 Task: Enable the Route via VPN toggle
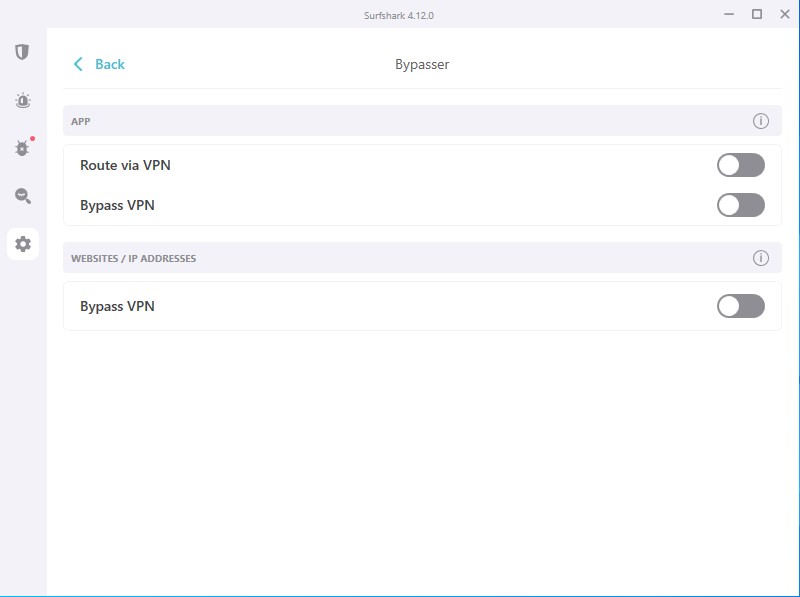click(741, 165)
